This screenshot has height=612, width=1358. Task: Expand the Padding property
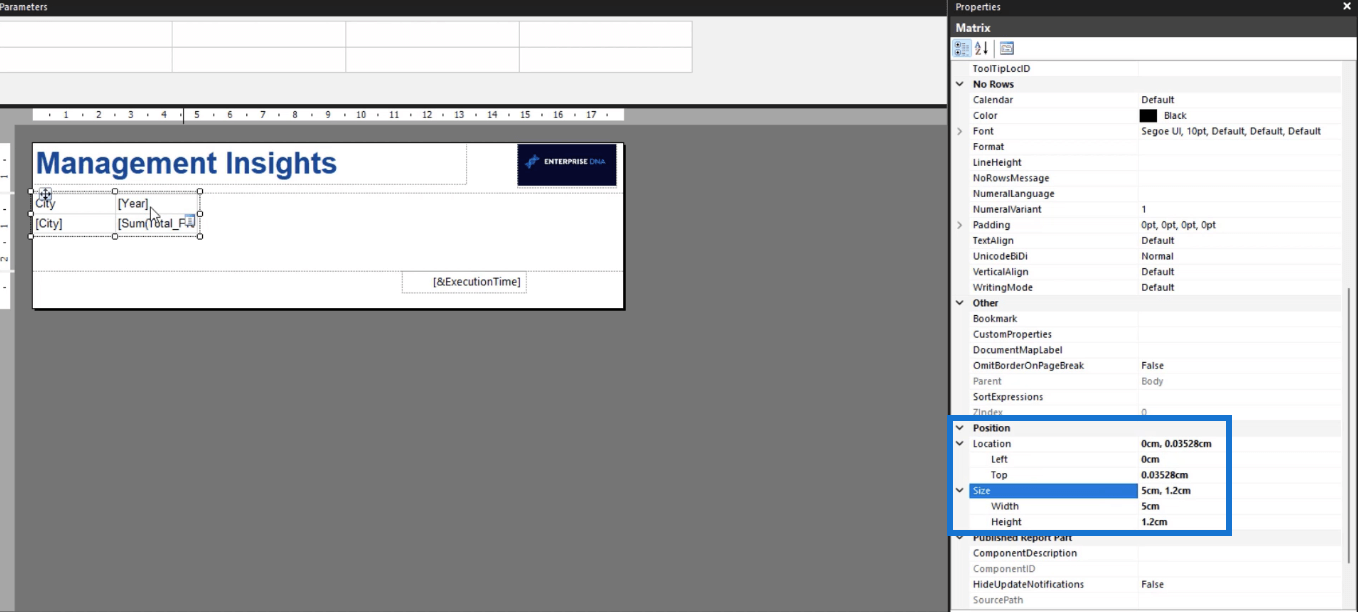pos(960,225)
